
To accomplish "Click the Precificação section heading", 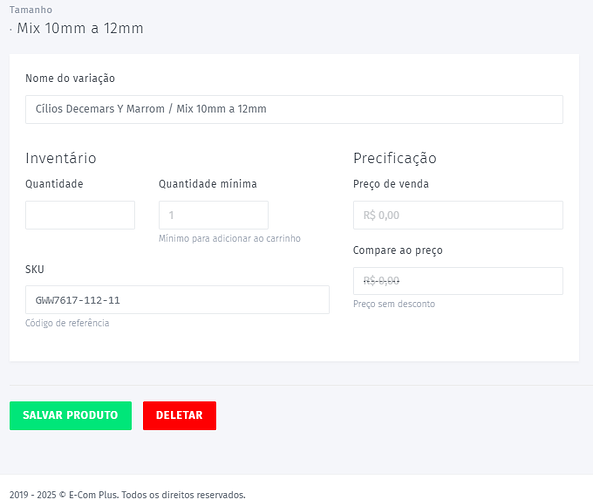I will [x=395, y=158].
